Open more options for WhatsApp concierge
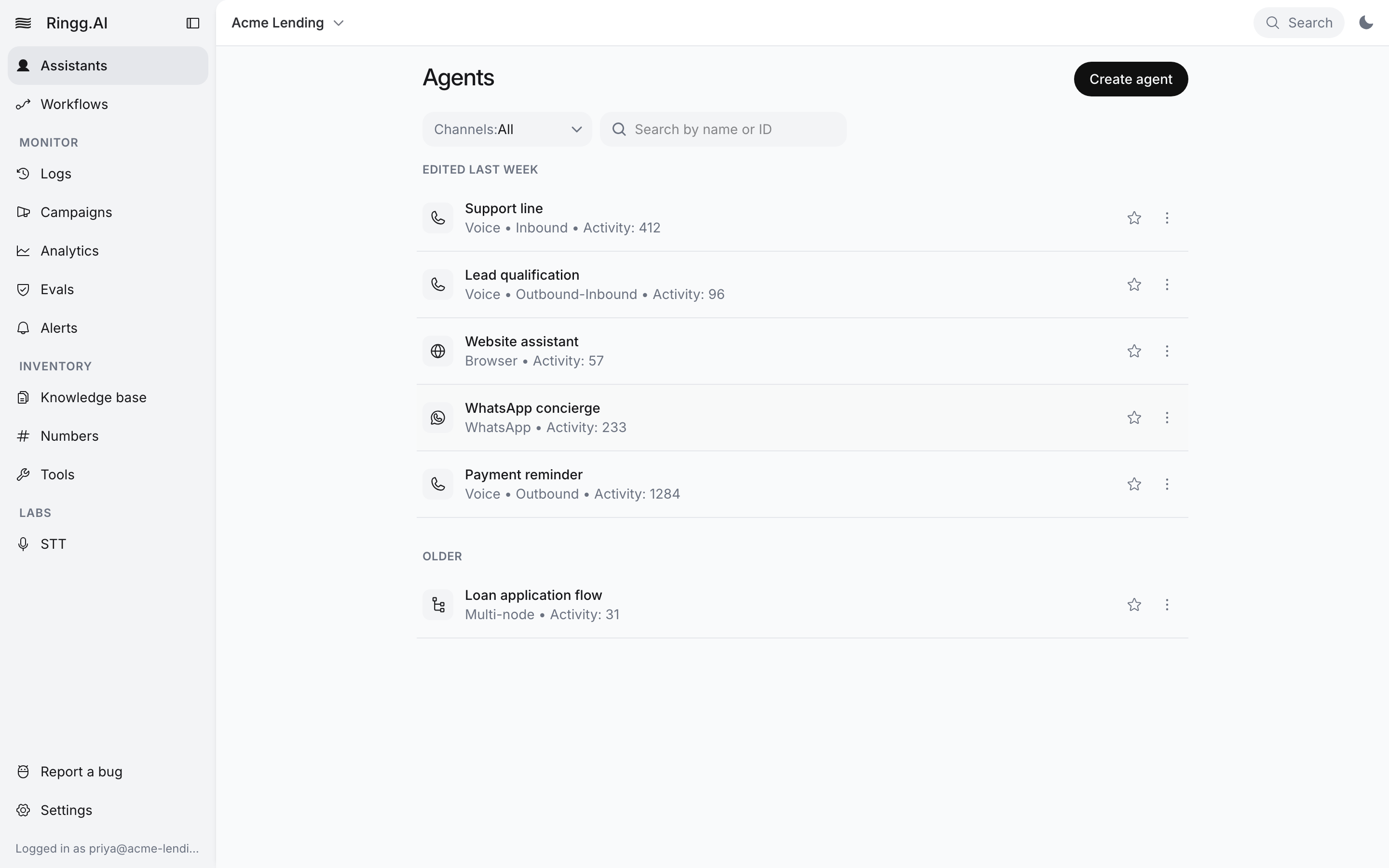Screen dimensions: 1389x868 (x=1167, y=418)
